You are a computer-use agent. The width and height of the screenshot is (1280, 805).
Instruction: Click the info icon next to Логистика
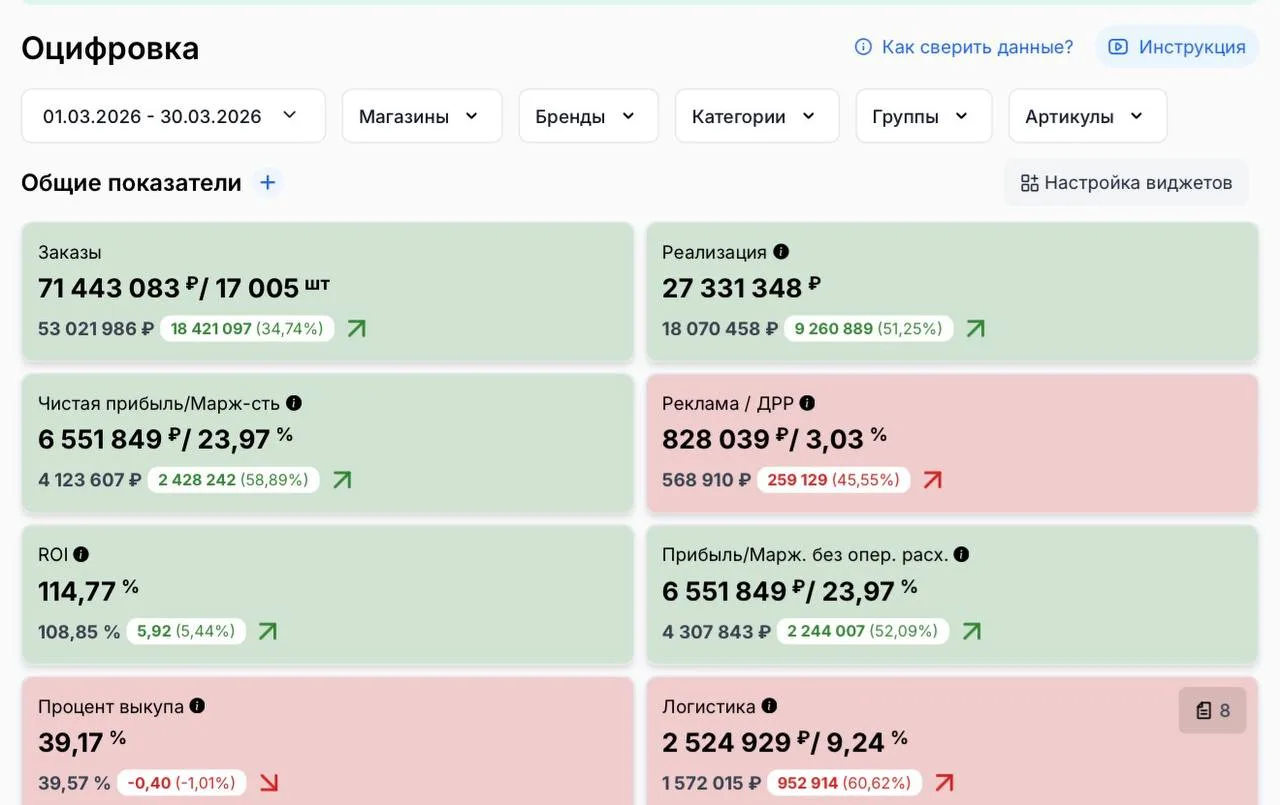pos(769,706)
